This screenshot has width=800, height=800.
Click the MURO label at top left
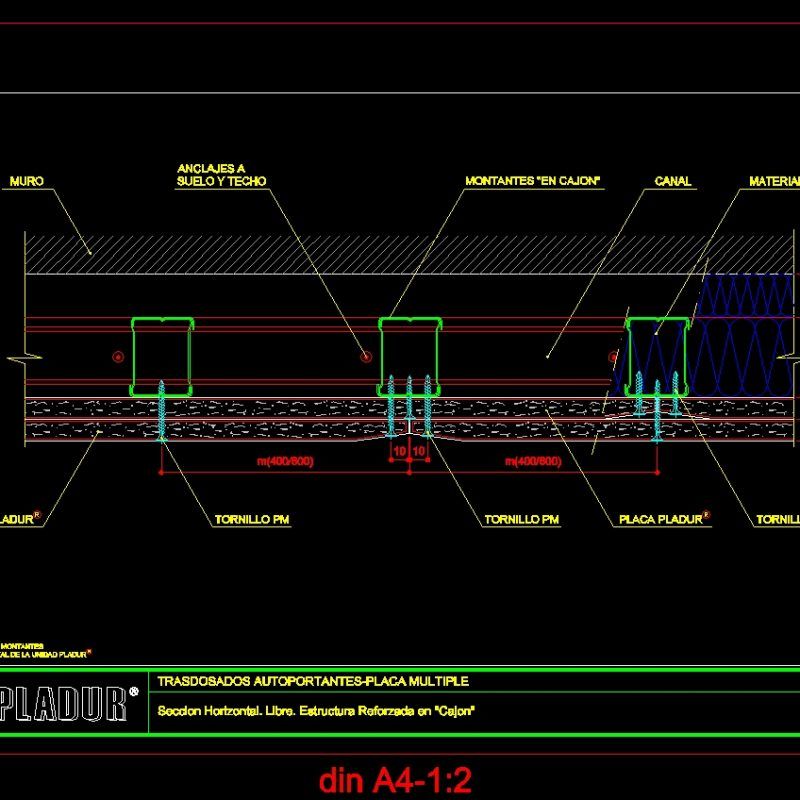click(x=26, y=182)
